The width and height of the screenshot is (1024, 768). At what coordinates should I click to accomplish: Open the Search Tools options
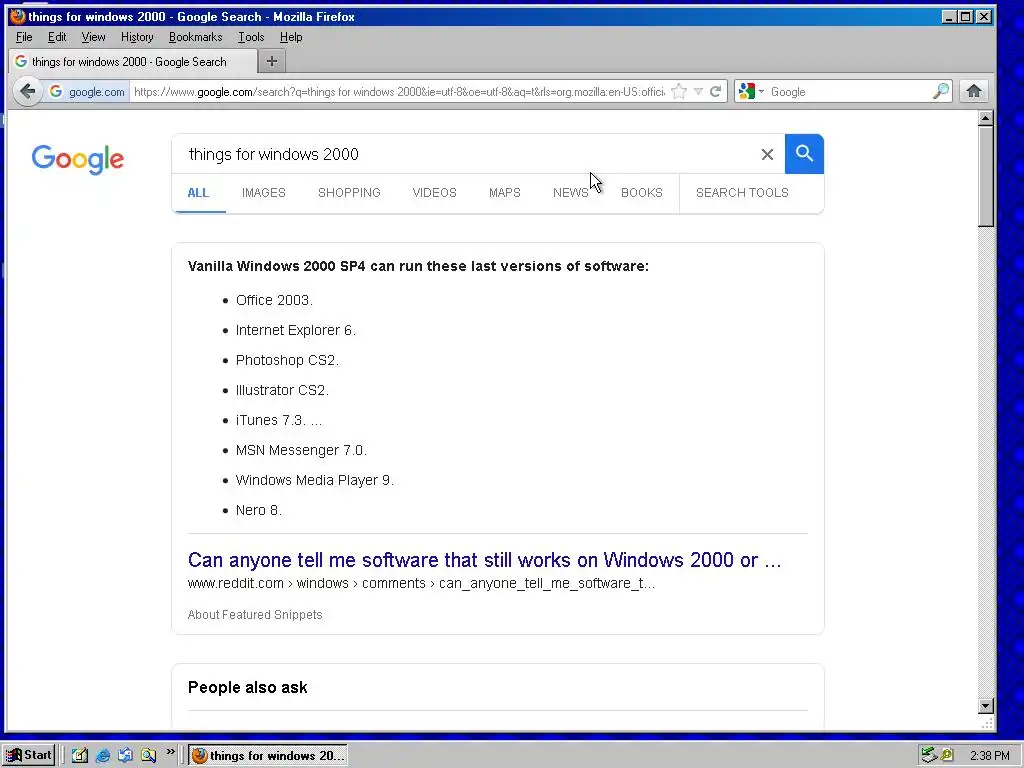coord(742,193)
